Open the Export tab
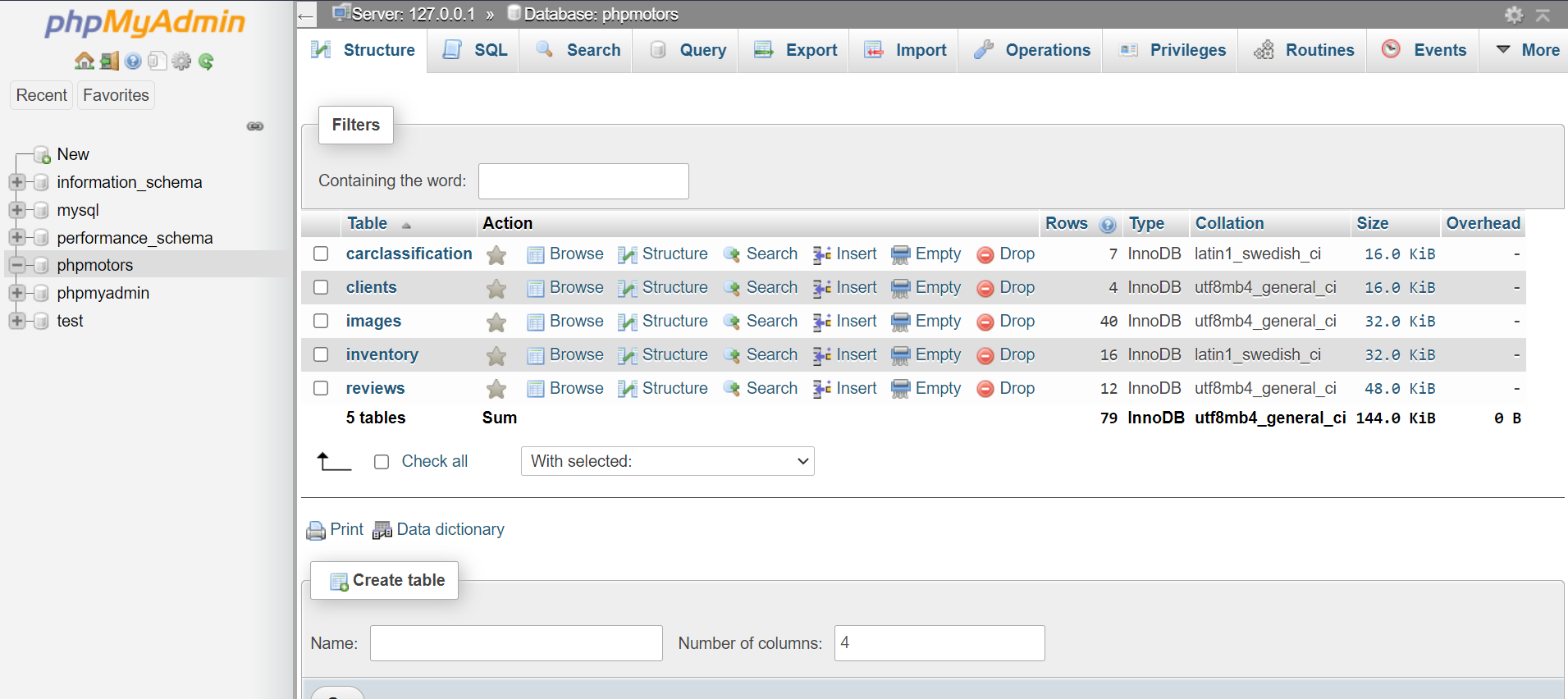This screenshot has height=699, width=1568. tap(795, 50)
